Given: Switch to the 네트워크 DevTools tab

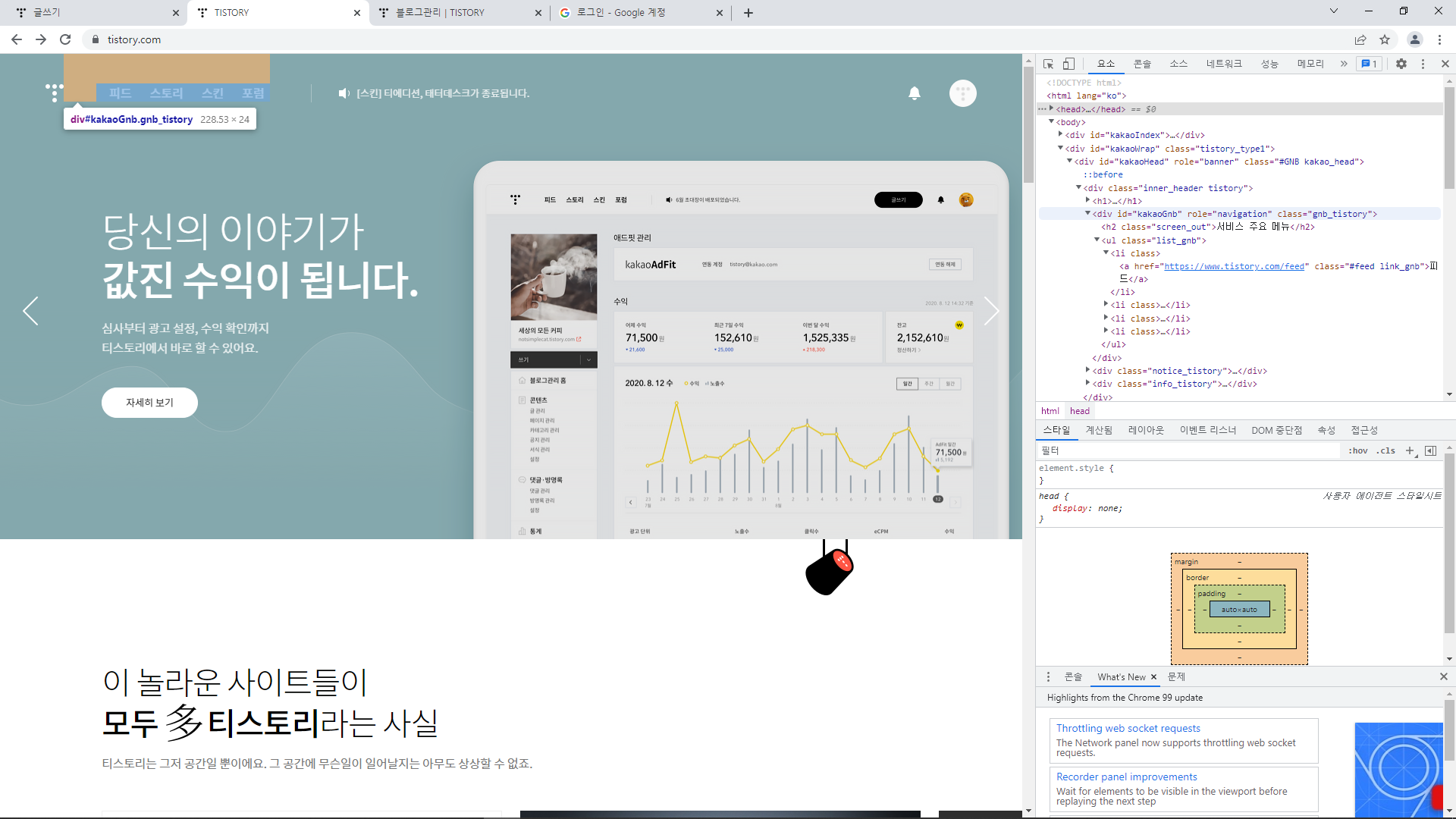Looking at the screenshot, I should pos(1224,64).
